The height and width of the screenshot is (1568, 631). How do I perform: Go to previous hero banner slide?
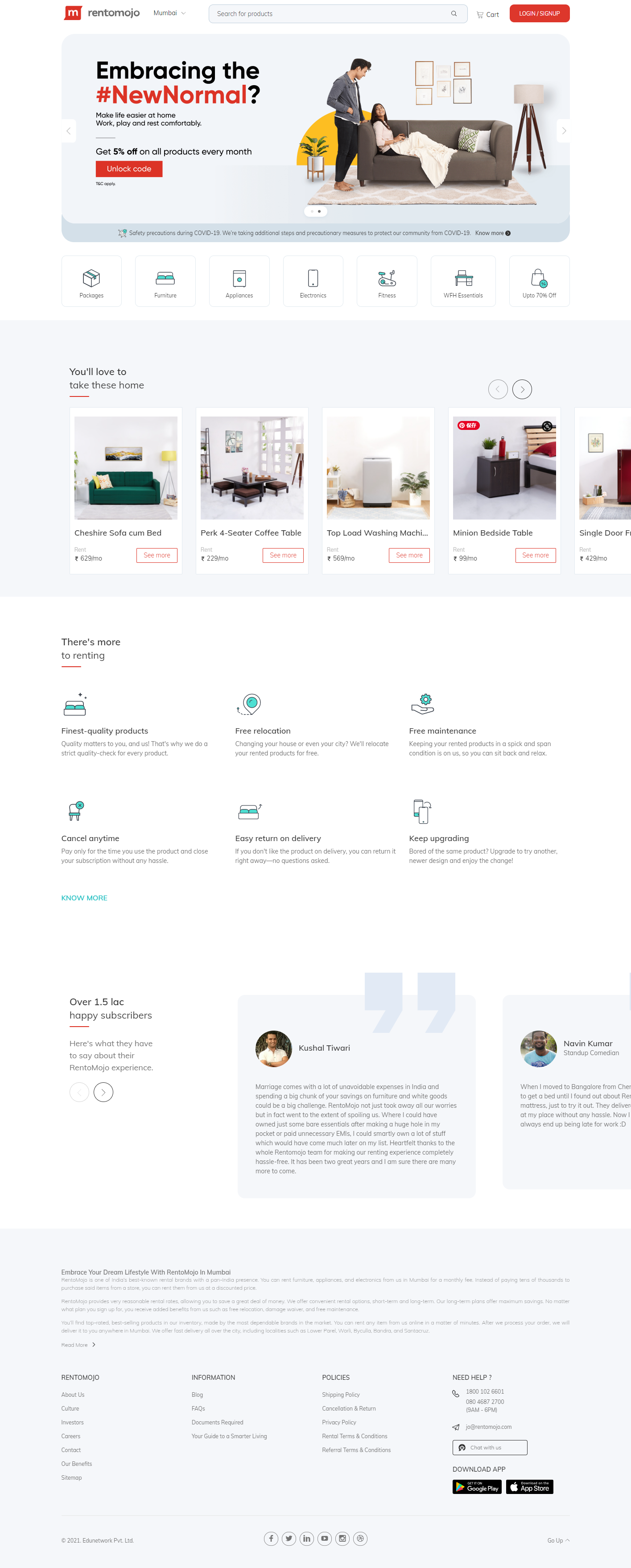68,131
